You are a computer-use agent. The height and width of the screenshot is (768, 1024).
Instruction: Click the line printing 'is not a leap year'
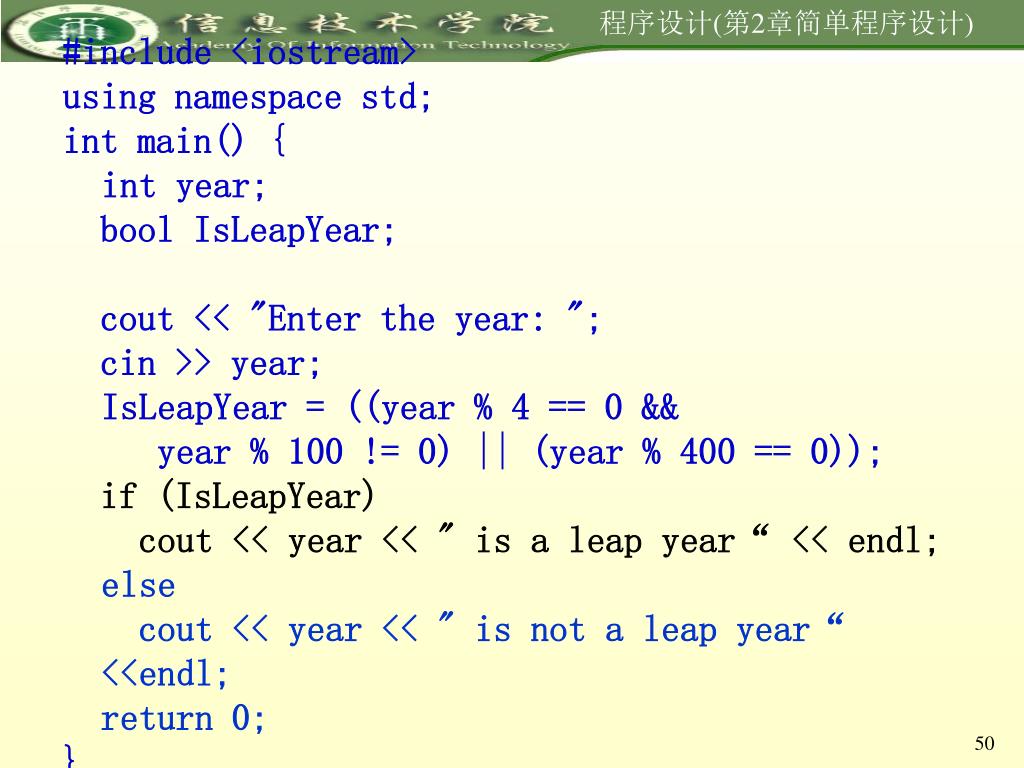click(x=491, y=630)
